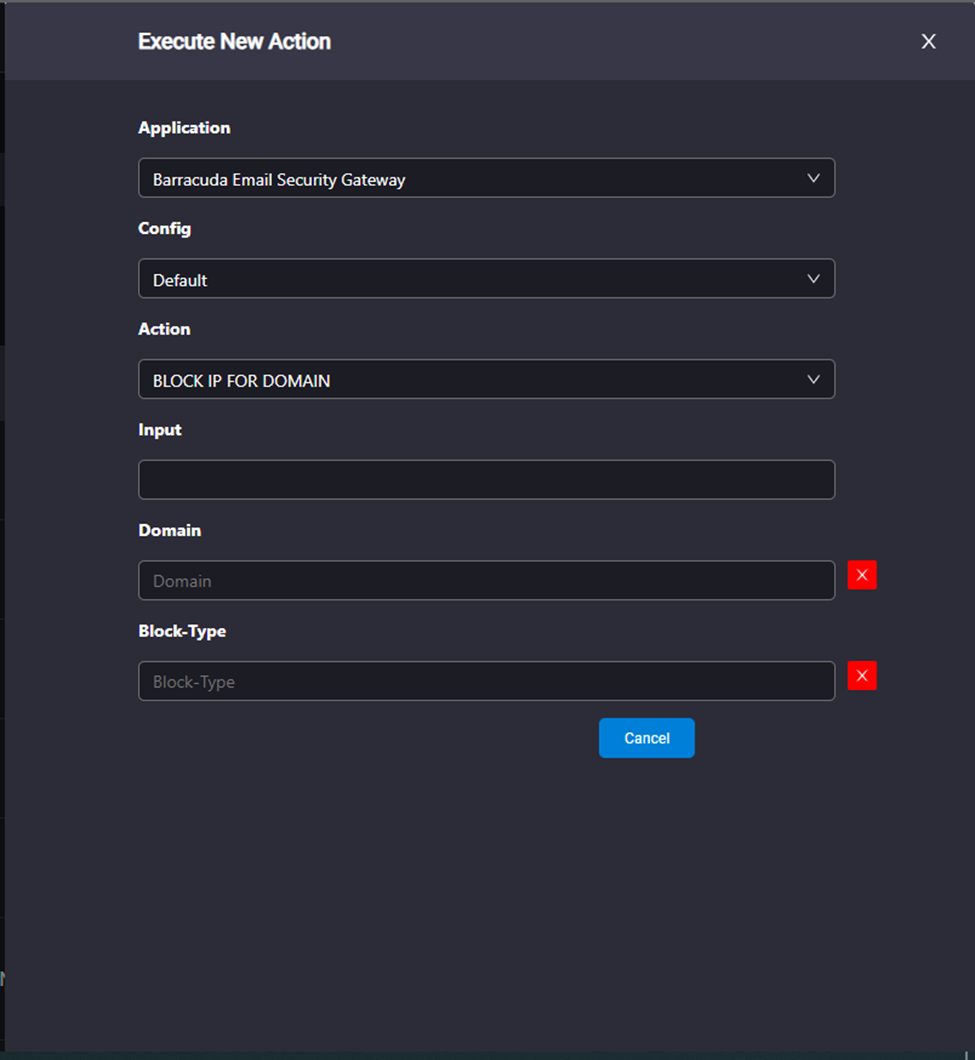
Task: Open the Action dropdown showing BLOCK IP FOR DOMAIN
Action: [x=486, y=379]
